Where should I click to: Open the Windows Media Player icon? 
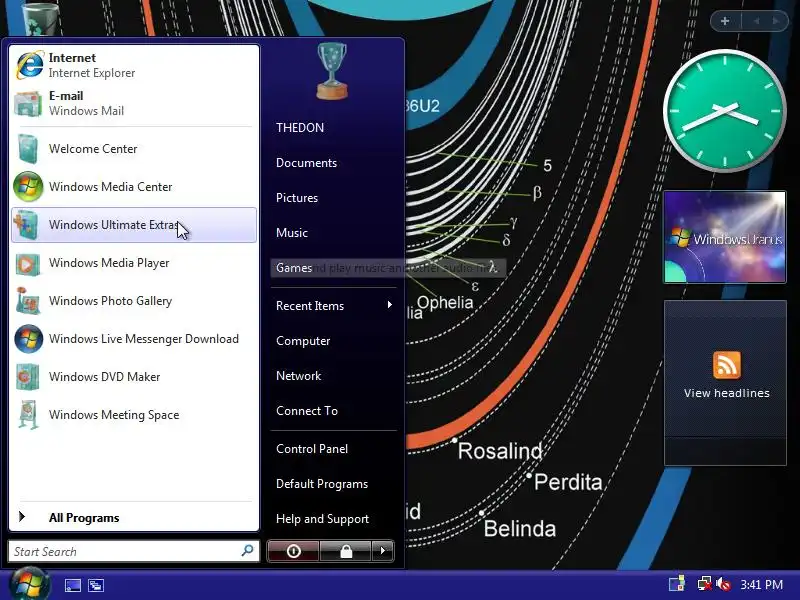click(x=28, y=263)
